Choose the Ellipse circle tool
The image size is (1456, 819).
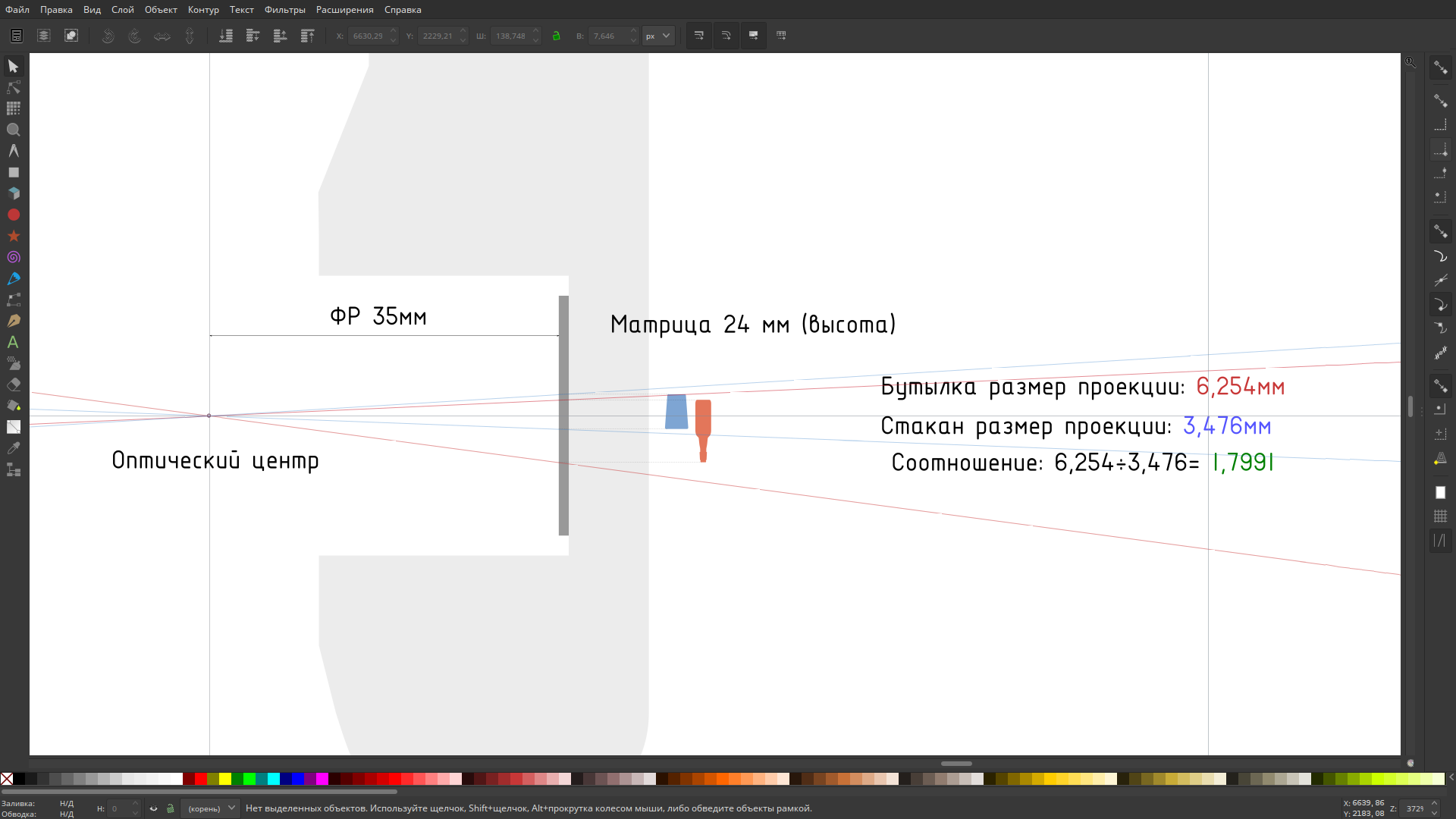coord(13,215)
